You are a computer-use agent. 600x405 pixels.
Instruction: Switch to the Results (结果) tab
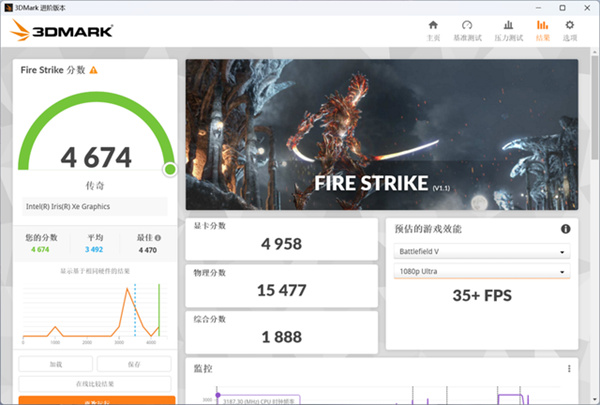[543, 31]
